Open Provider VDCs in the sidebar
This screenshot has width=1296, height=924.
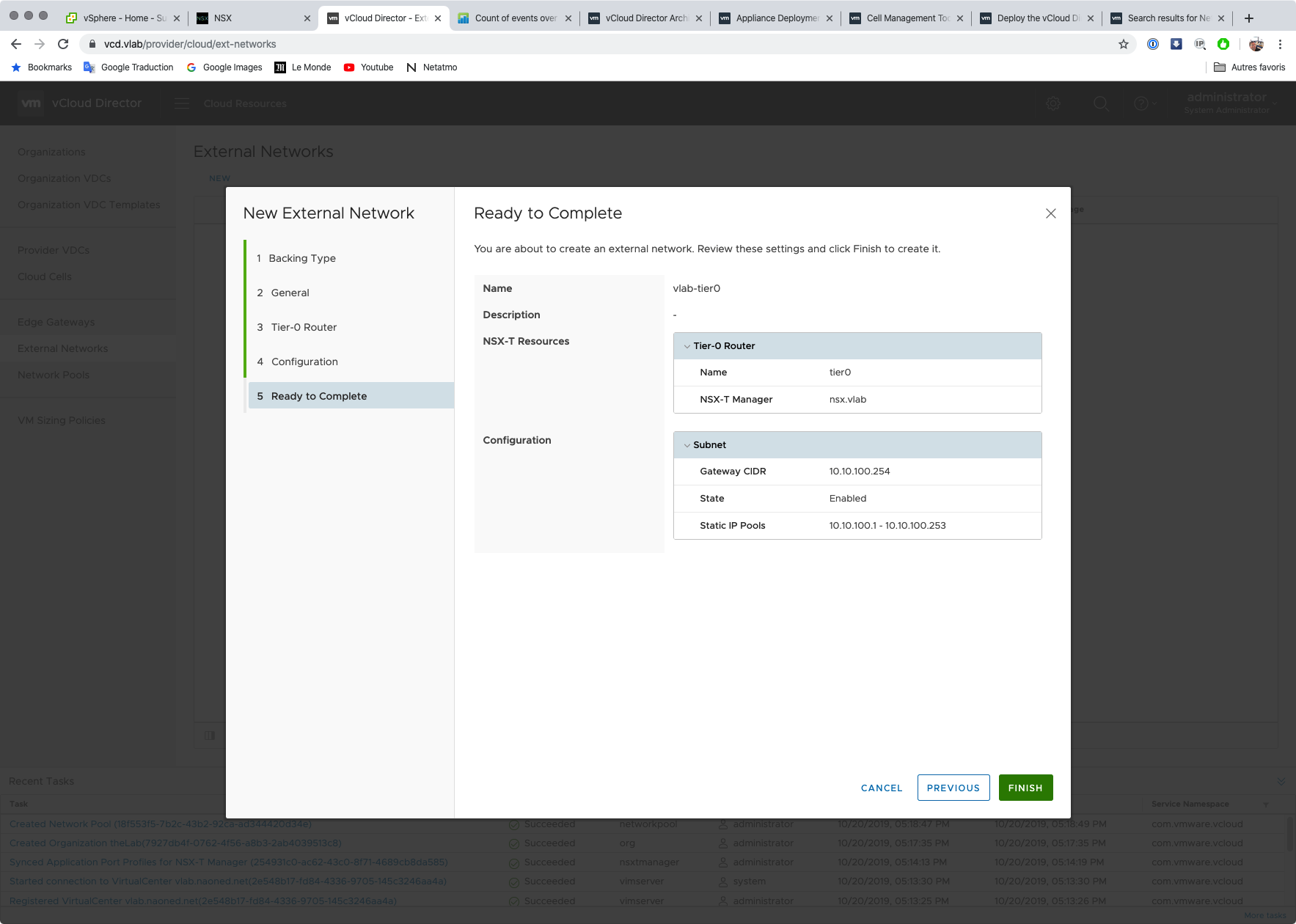54,250
